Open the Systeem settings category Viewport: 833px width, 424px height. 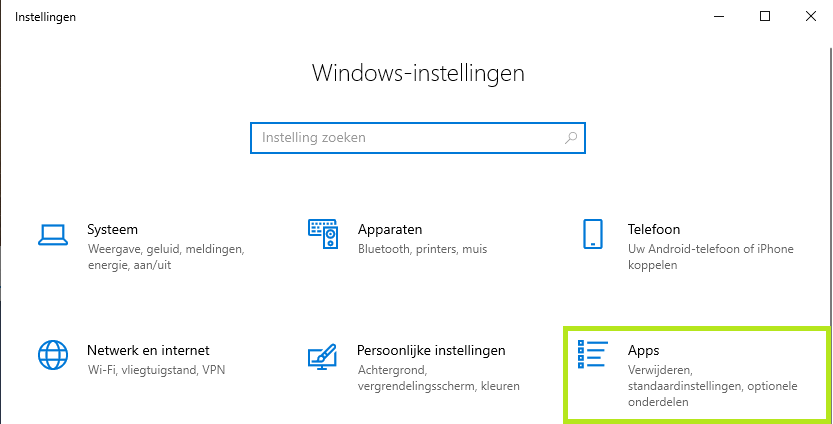point(112,230)
